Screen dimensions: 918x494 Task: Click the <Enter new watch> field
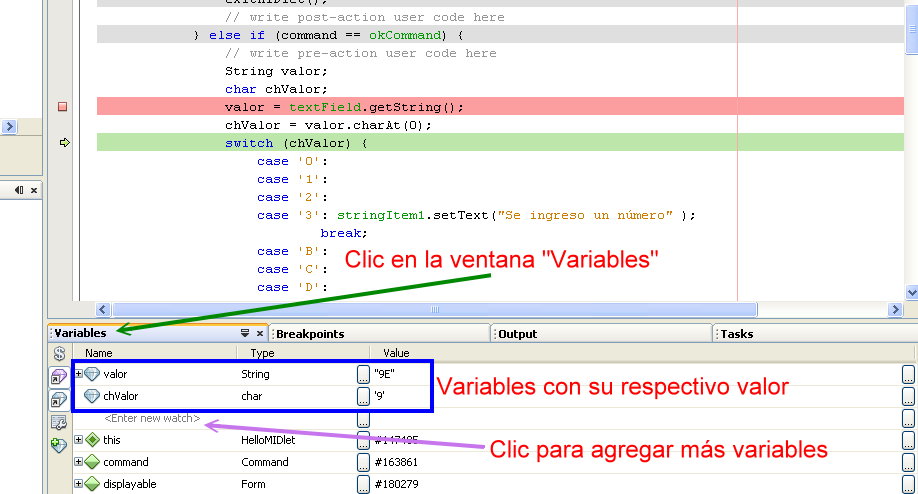(152, 418)
